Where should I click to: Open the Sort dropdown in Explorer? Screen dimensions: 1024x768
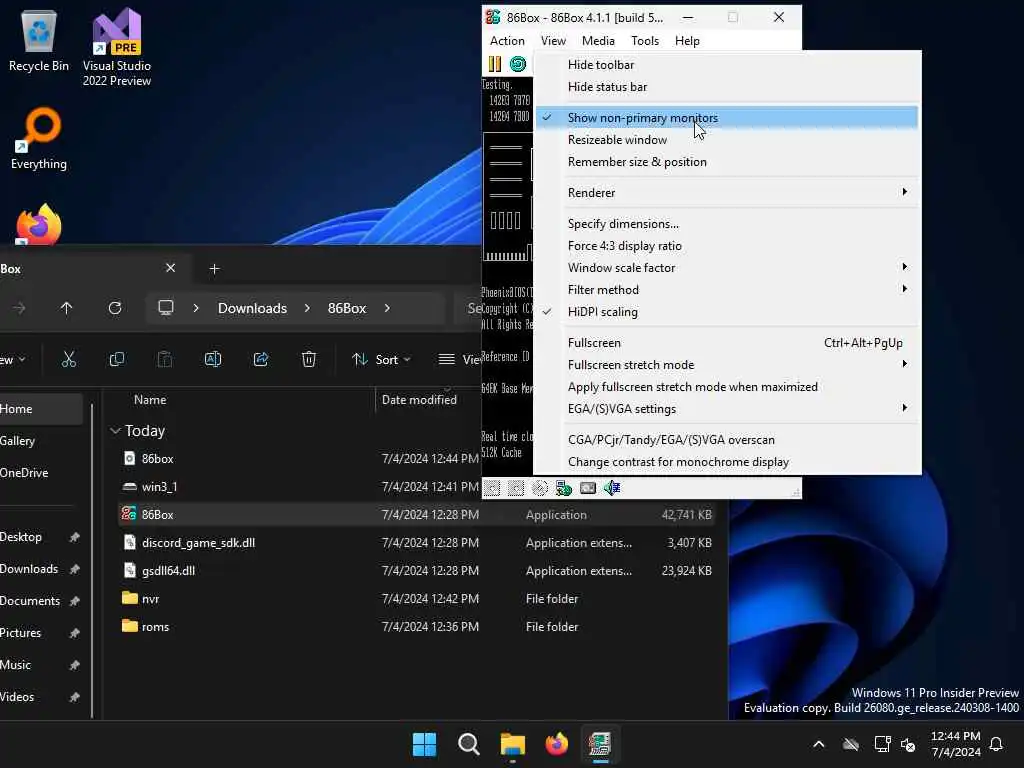click(x=381, y=359)
